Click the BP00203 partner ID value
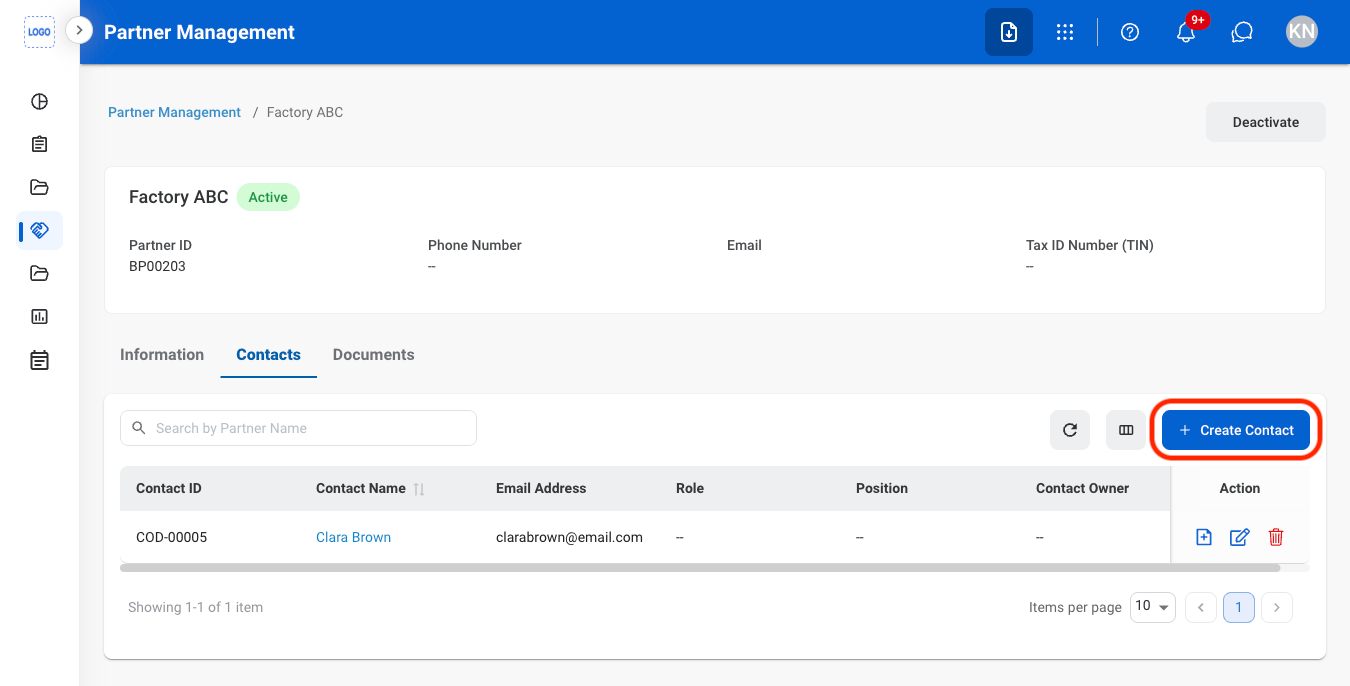The height and width of the screenshot is (686, 1350). (157, 266)
